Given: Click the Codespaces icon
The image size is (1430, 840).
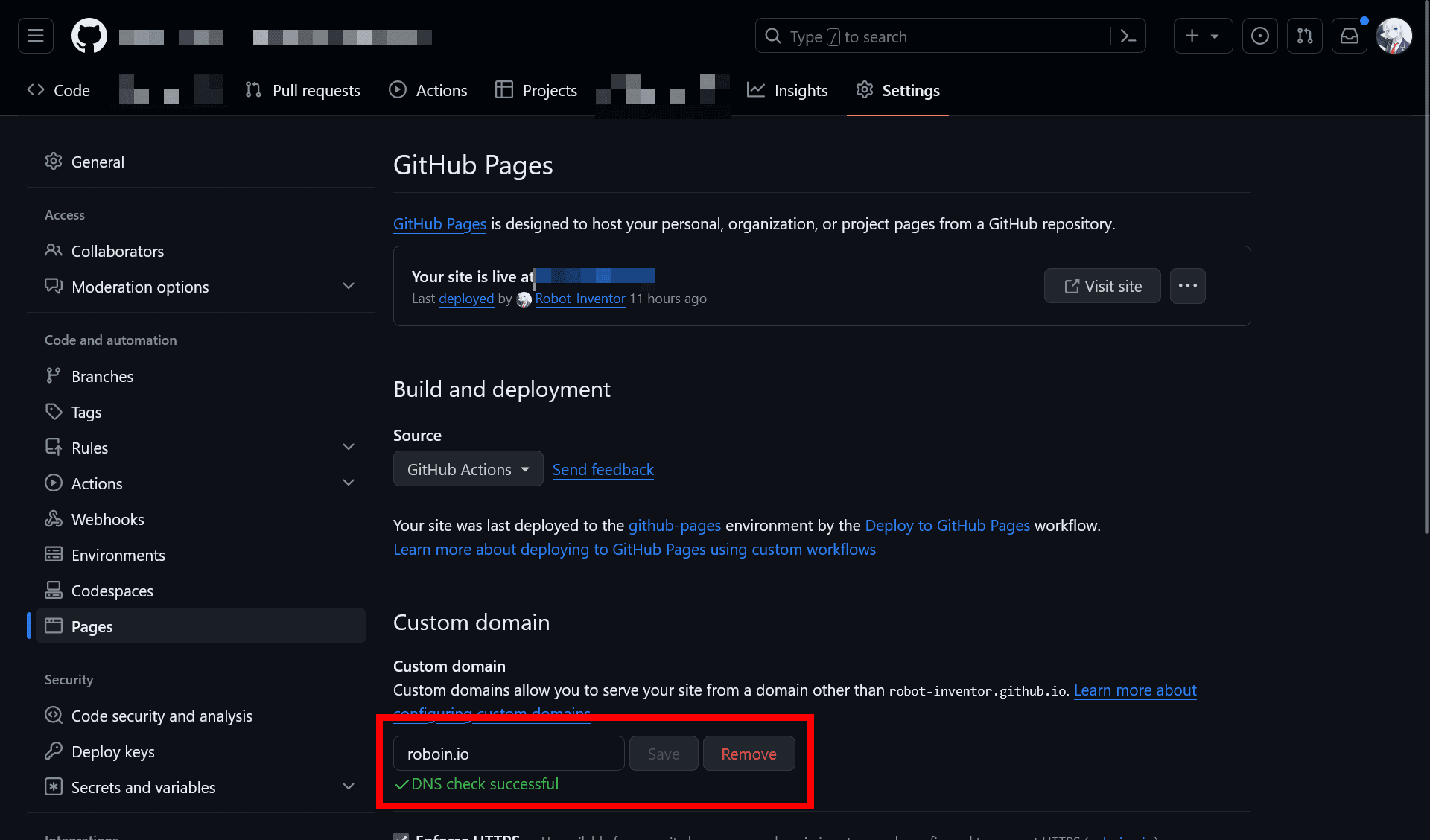Looking at the screenshot, I should coord(54,590).
